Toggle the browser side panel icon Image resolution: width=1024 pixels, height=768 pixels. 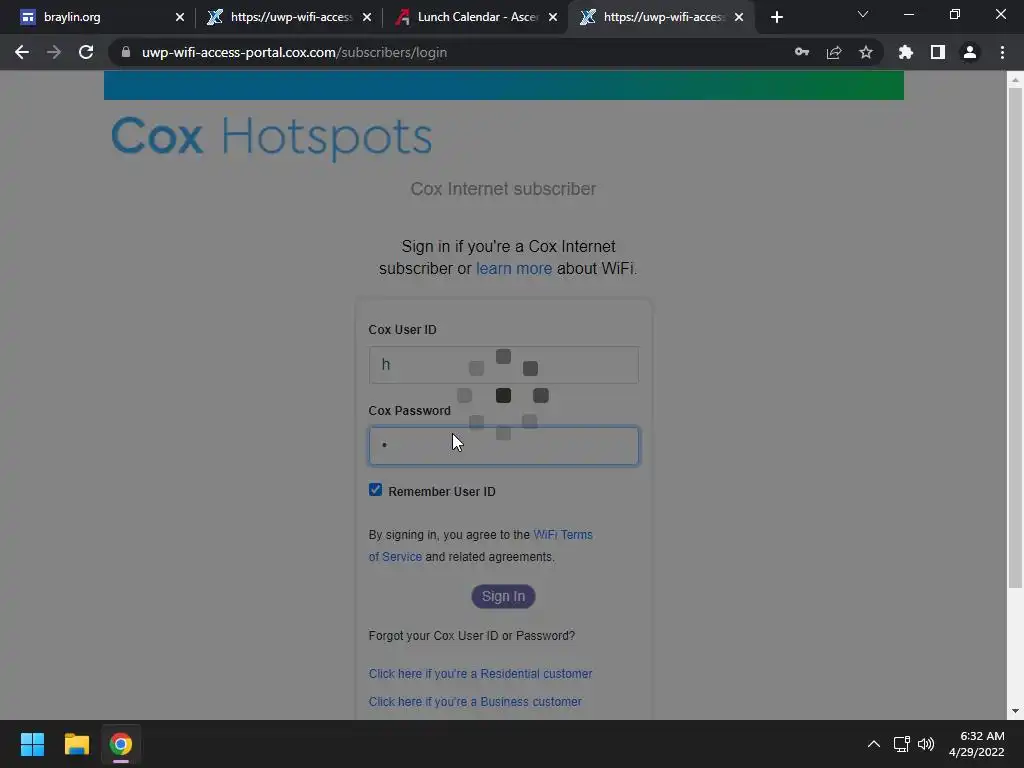[x=938, y=52]
